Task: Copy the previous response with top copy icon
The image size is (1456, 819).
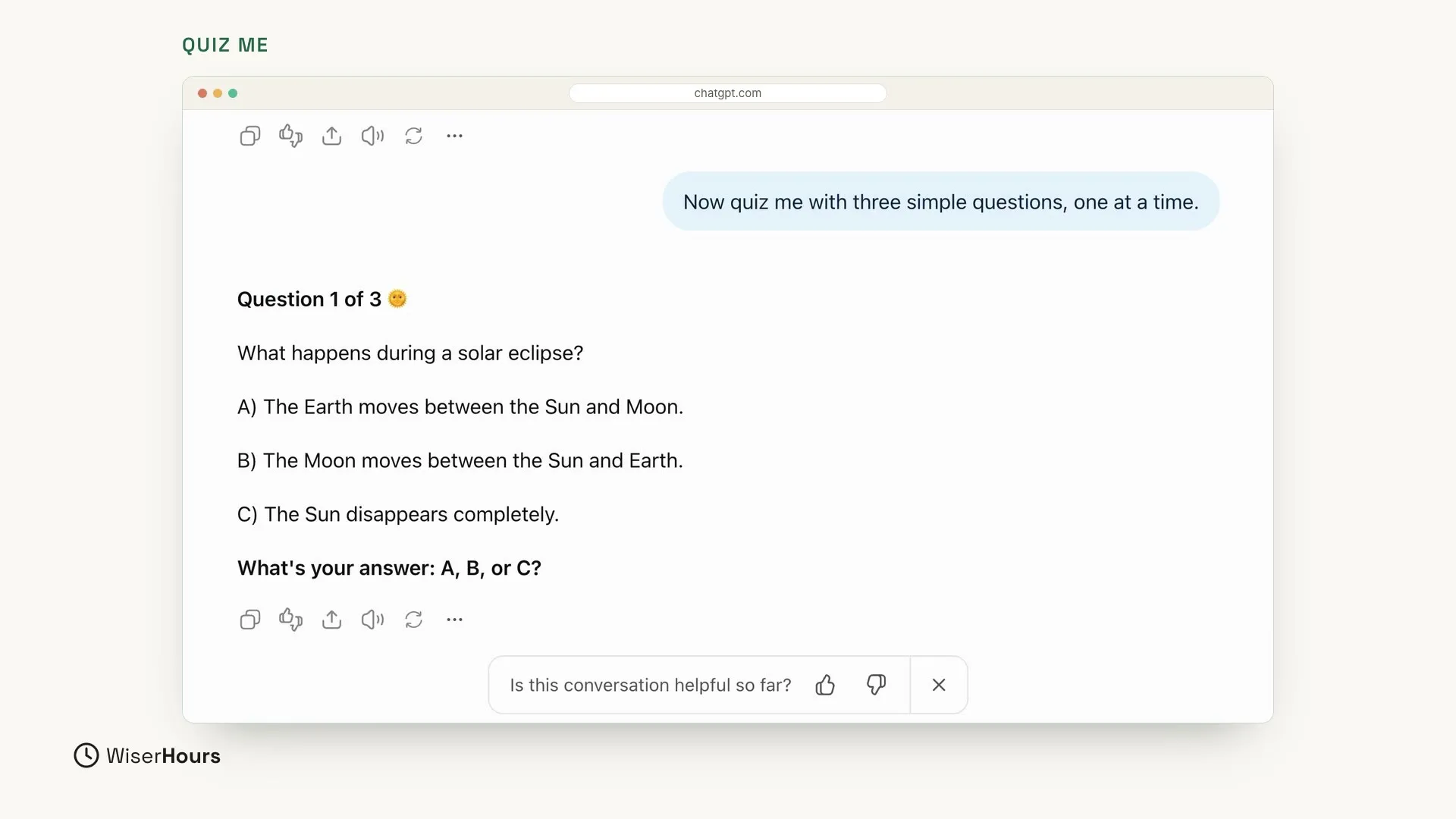Action: [x=249, y=136]
